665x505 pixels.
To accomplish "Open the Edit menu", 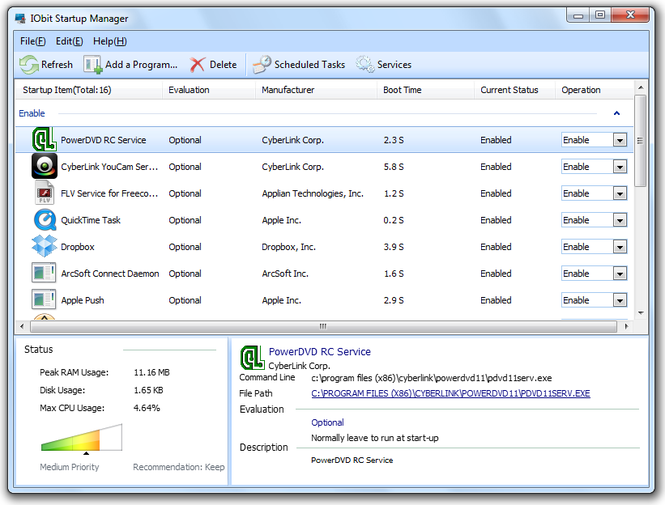I will tap(69, 41).
